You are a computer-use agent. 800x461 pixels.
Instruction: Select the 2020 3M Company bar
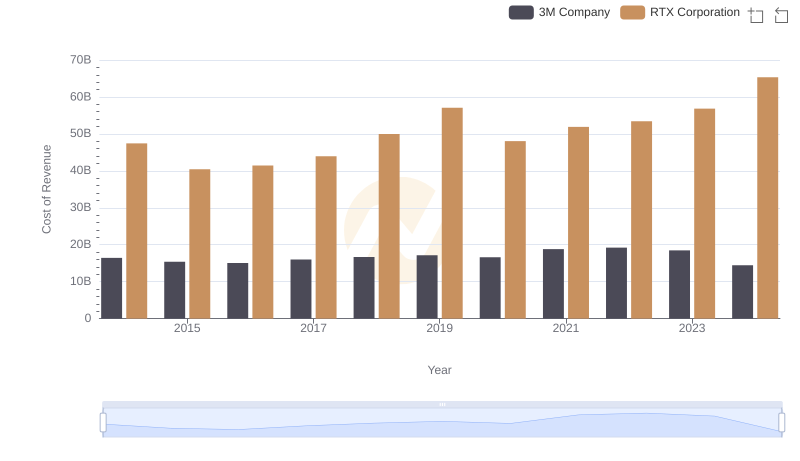(x=490, y=288)
